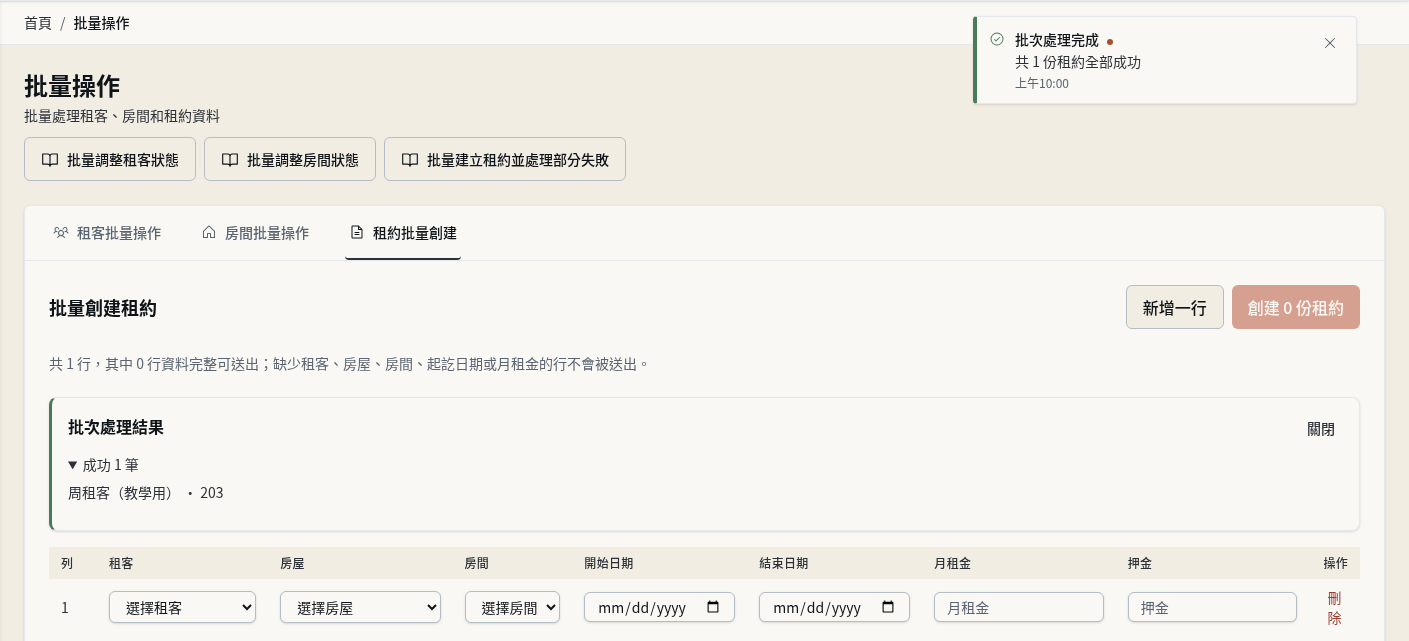Click the 房屋 column header
This screenshot has width=1409, height=641.
click(x=292, y=563)
